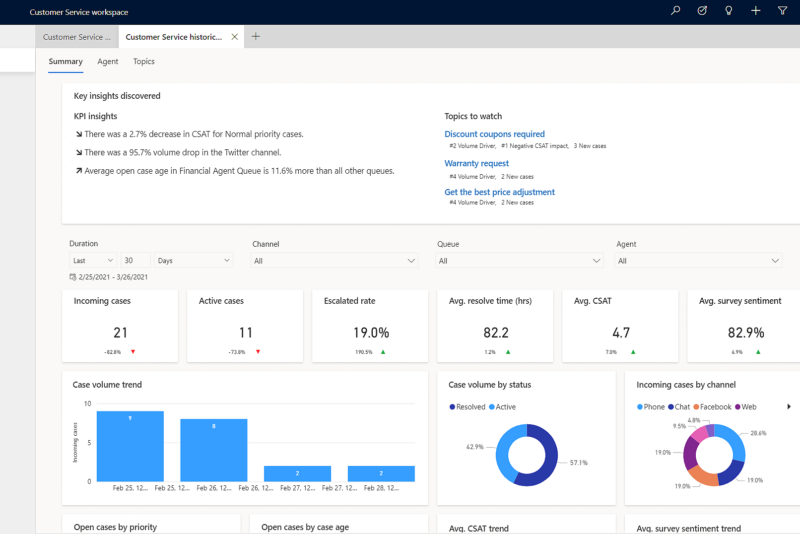This screenshot has height=534, width=800.
Task: Open the Summary tab
Action: click(x=65, y=61)
